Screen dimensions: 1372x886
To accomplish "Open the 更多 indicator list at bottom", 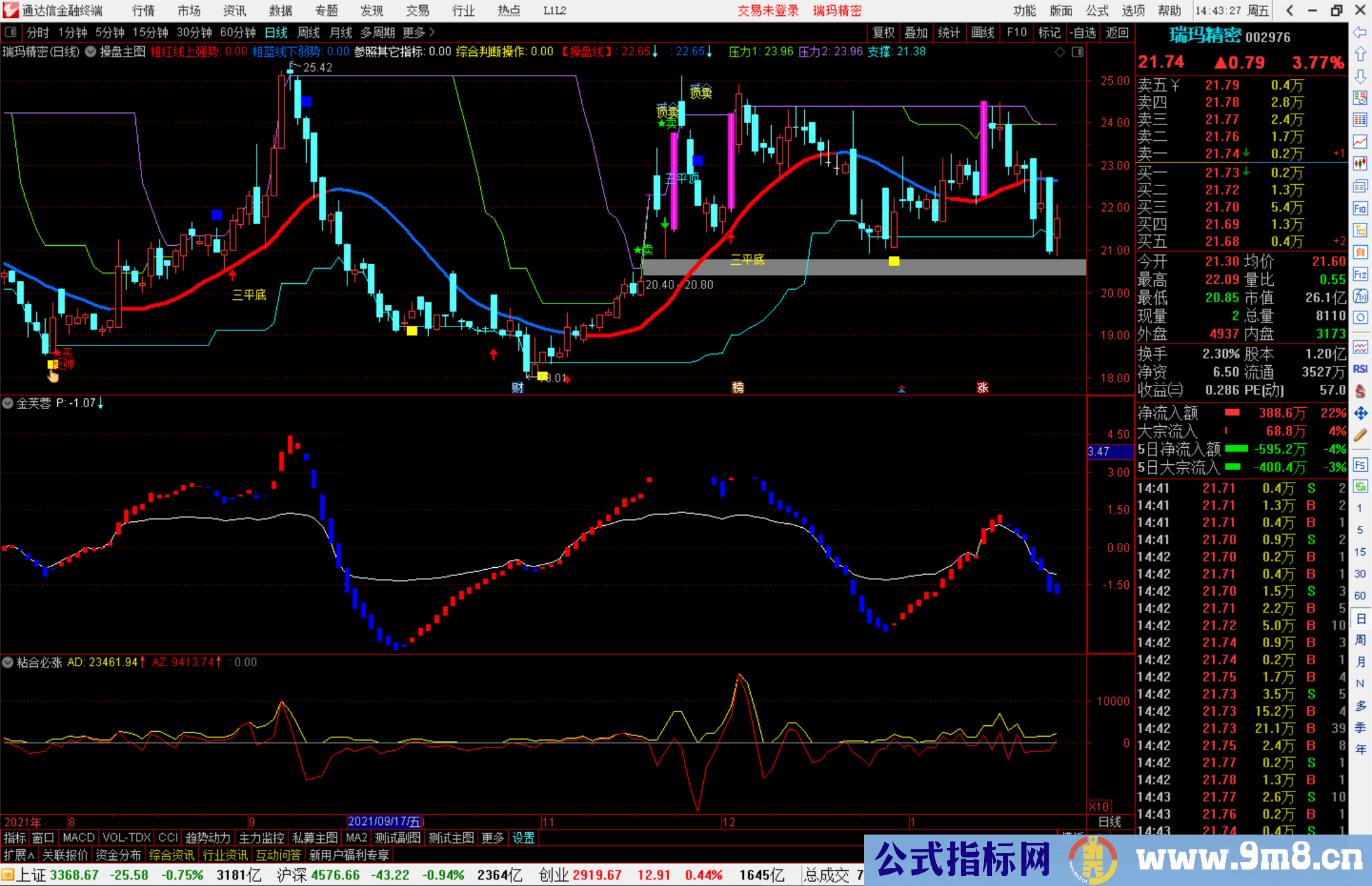I will click(x=492, y=838).
